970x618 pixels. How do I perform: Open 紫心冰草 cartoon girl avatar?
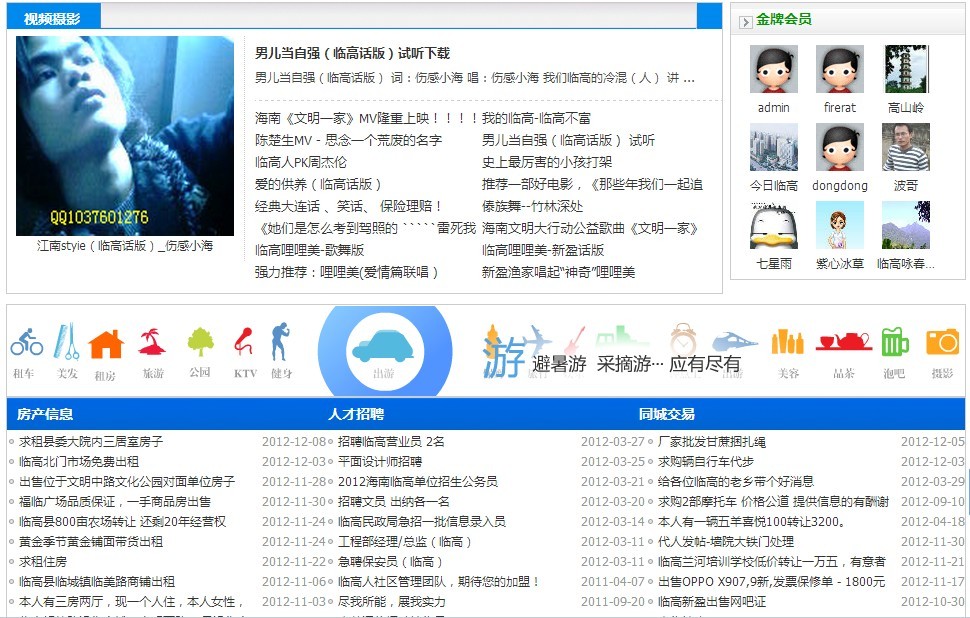tap(839, 225)
